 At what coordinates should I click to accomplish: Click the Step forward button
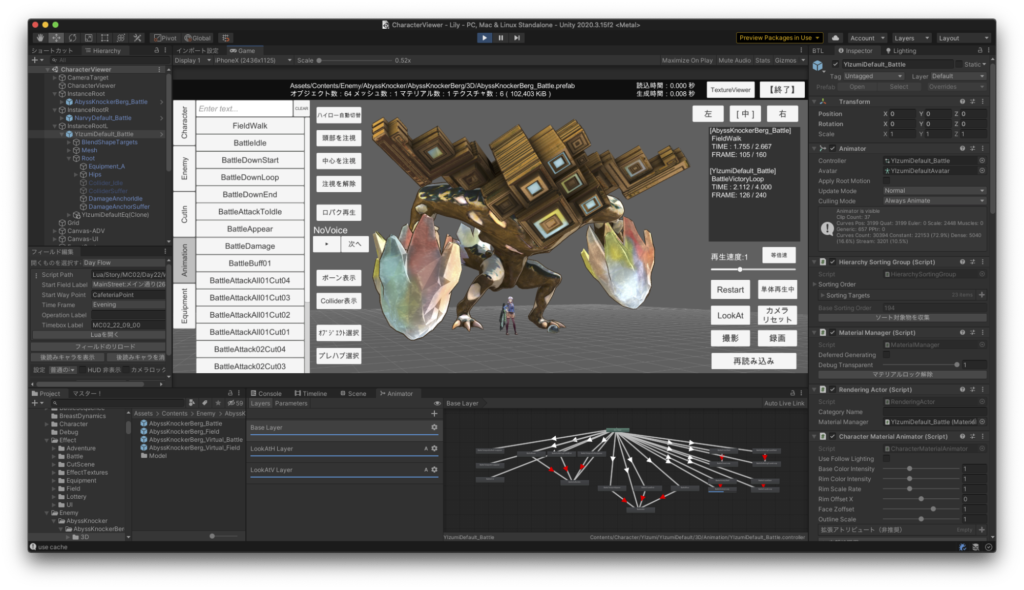click(517, 38)
